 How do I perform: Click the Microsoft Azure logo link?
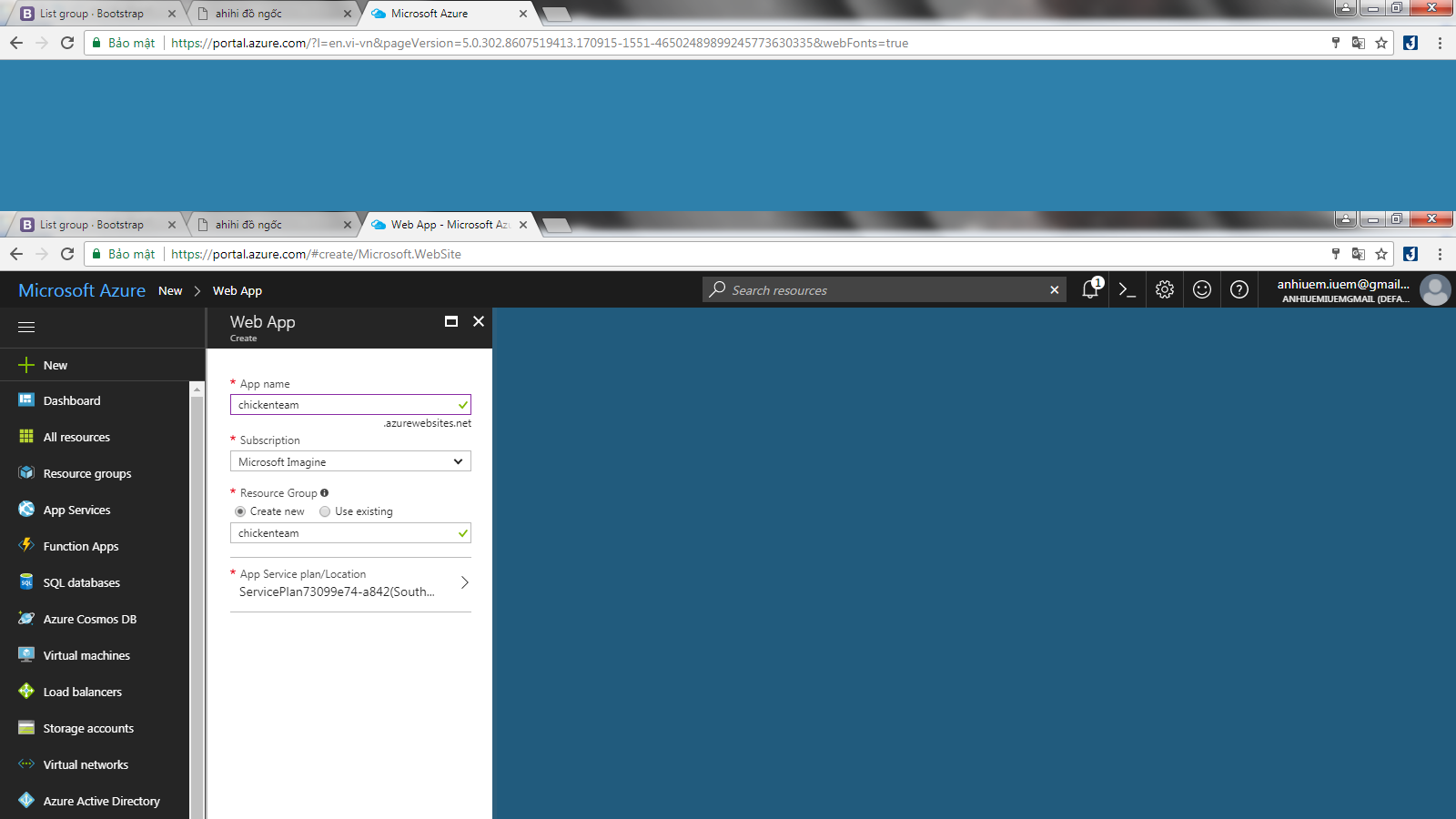[x=82, y=290]
